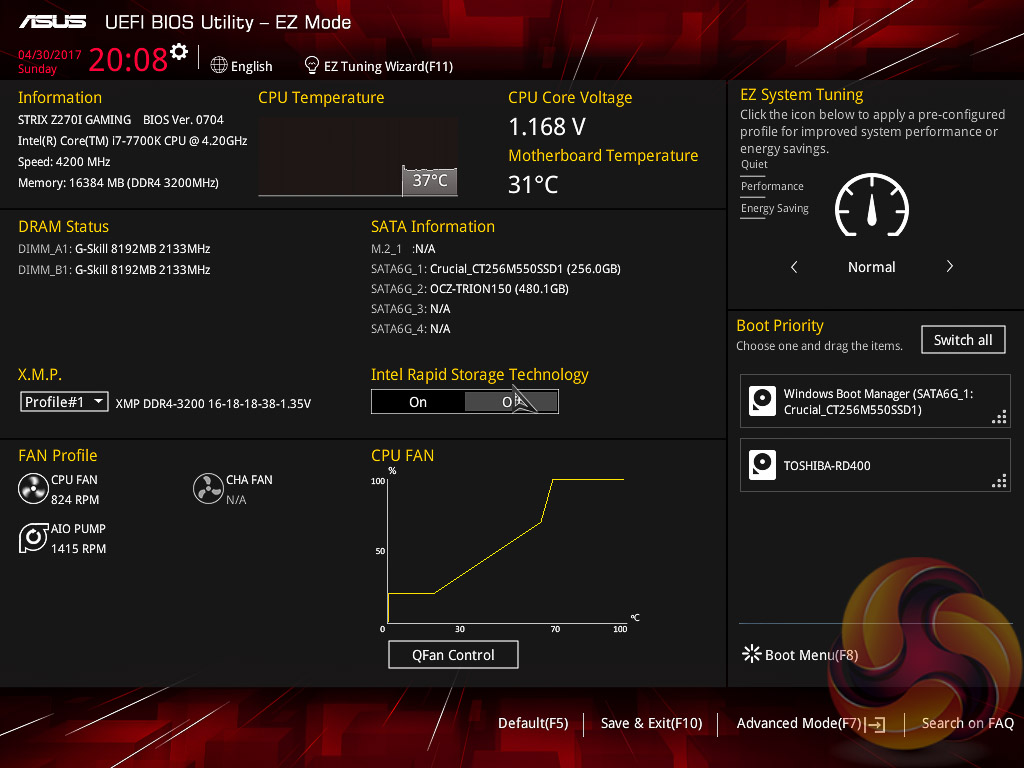Switch to Advanced Mode(F7)
This screenshot has width=1024, height=768.
click(x=799, y=723)
